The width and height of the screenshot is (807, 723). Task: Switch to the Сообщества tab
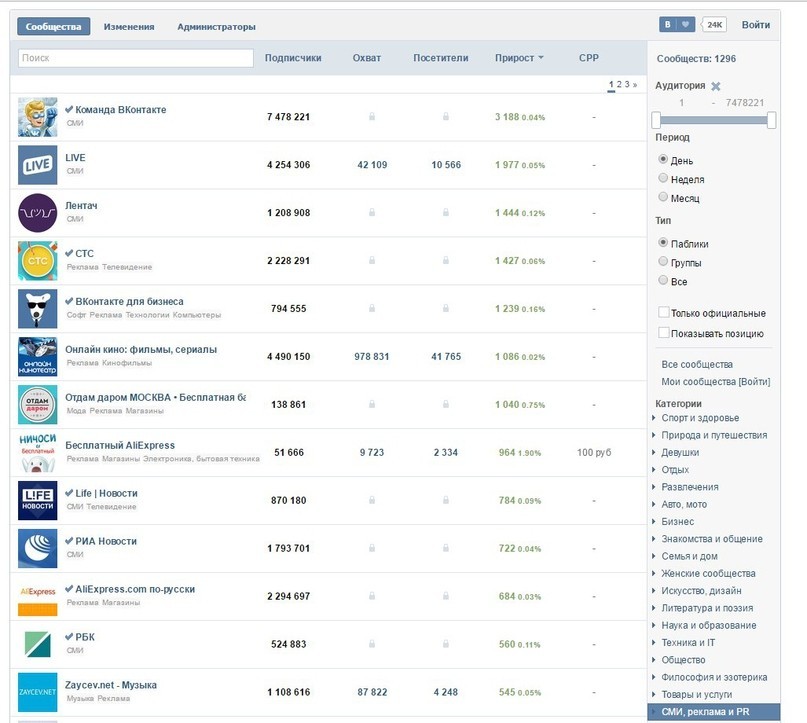pyautogui.click(x=54, y=27)
